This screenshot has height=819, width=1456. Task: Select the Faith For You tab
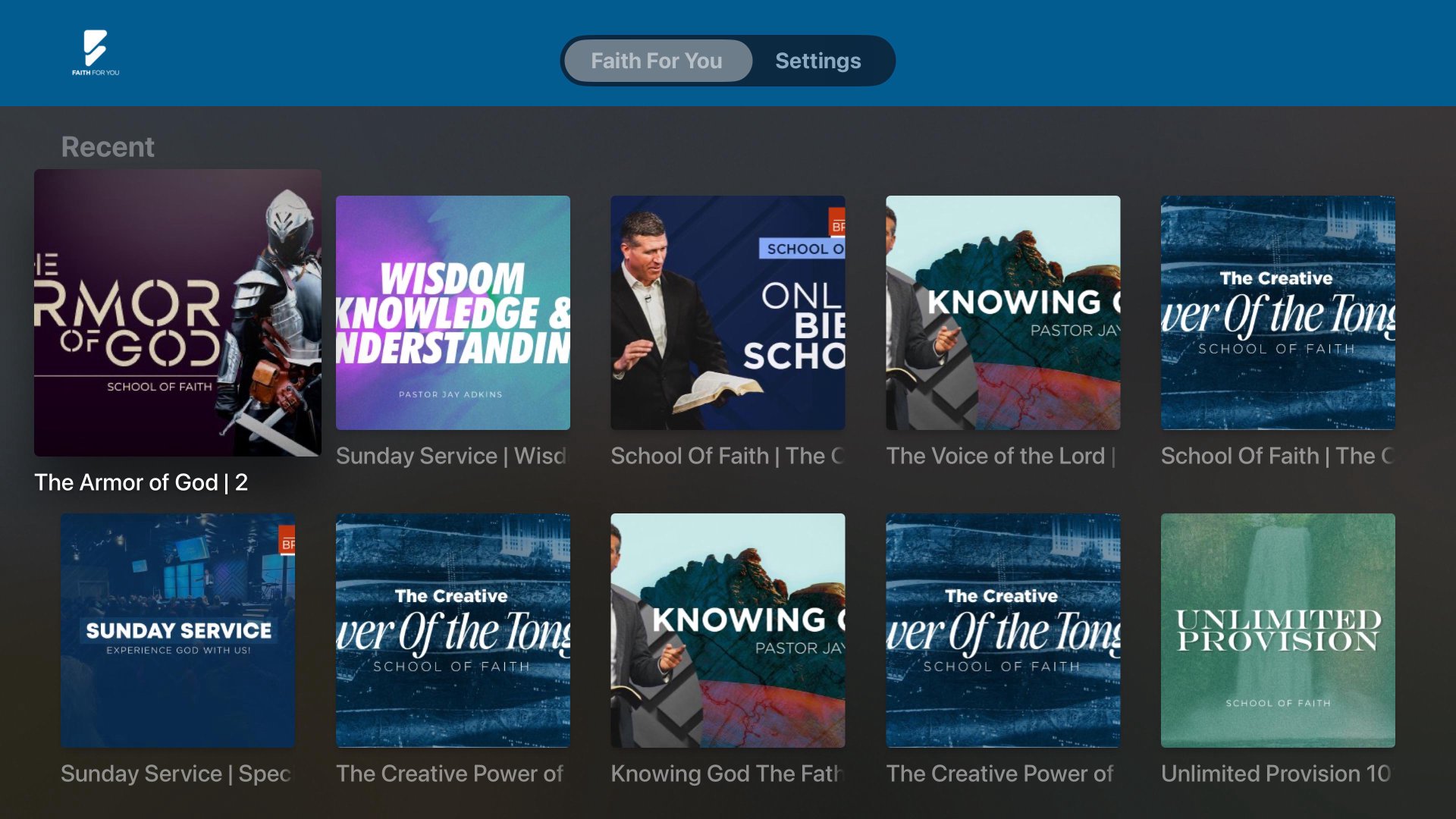(x=657, y=61)
